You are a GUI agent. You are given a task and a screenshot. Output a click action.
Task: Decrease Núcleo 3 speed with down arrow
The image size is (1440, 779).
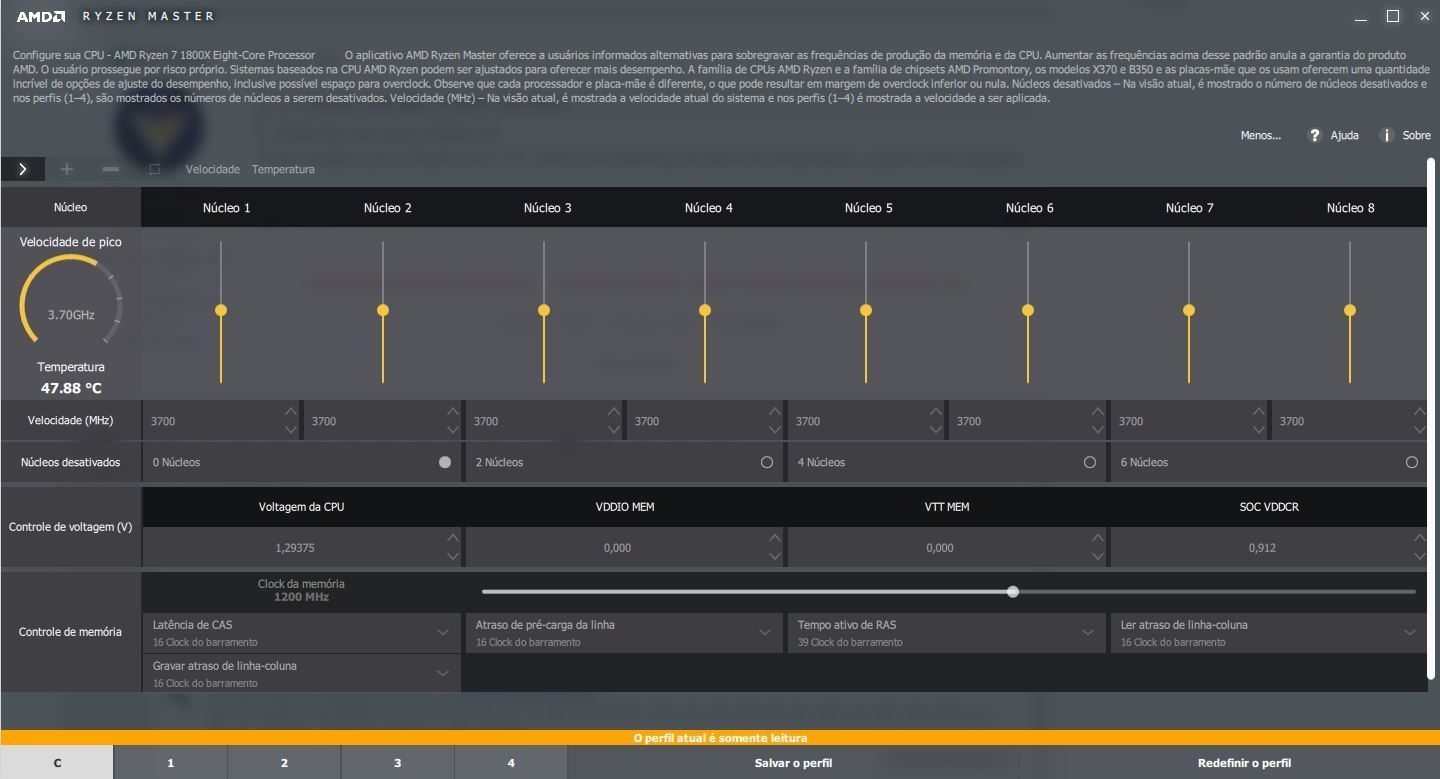coord(614,430)
